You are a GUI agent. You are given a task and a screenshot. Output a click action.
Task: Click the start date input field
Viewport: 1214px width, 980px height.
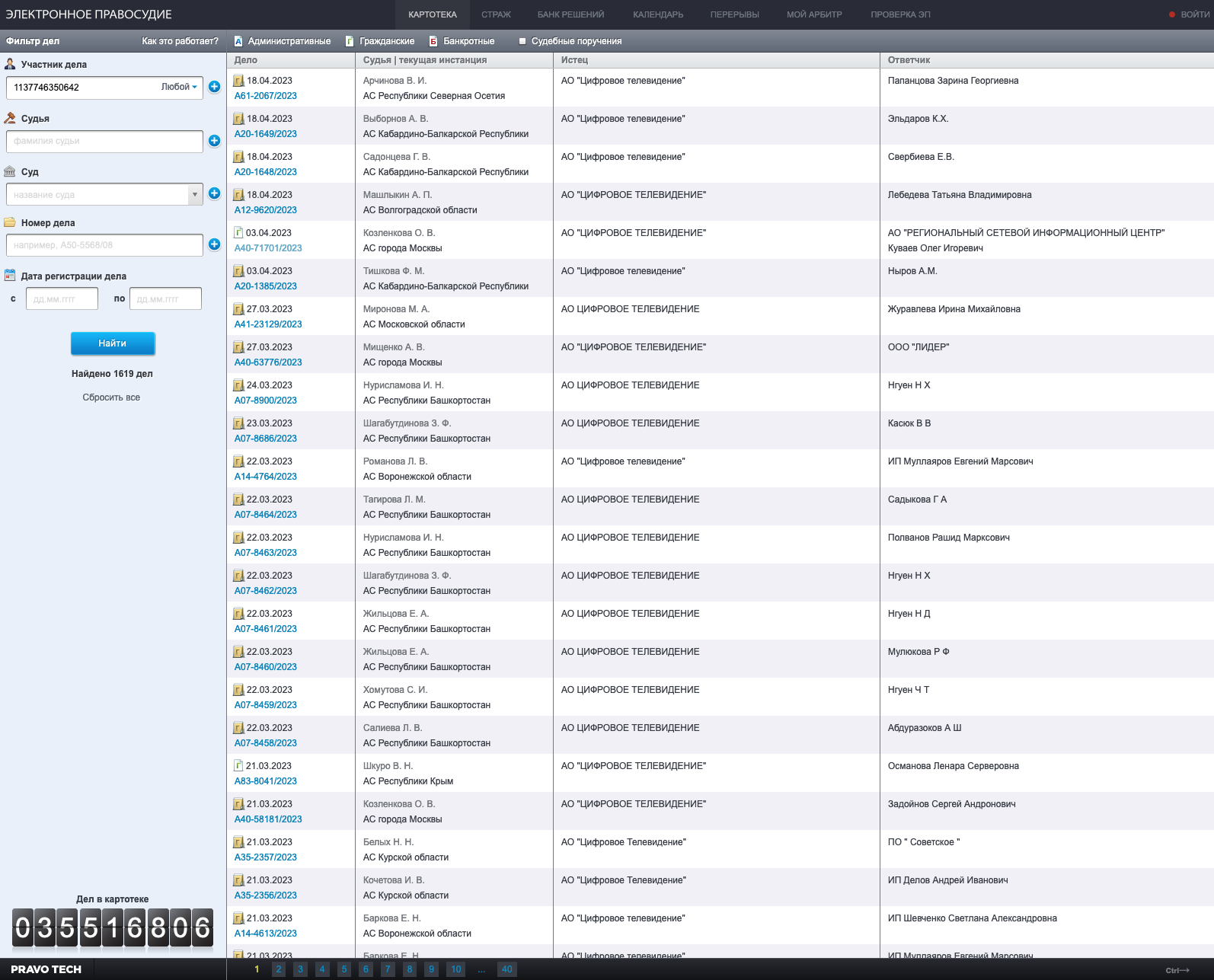pyautogui.click(x=62, y=299)
